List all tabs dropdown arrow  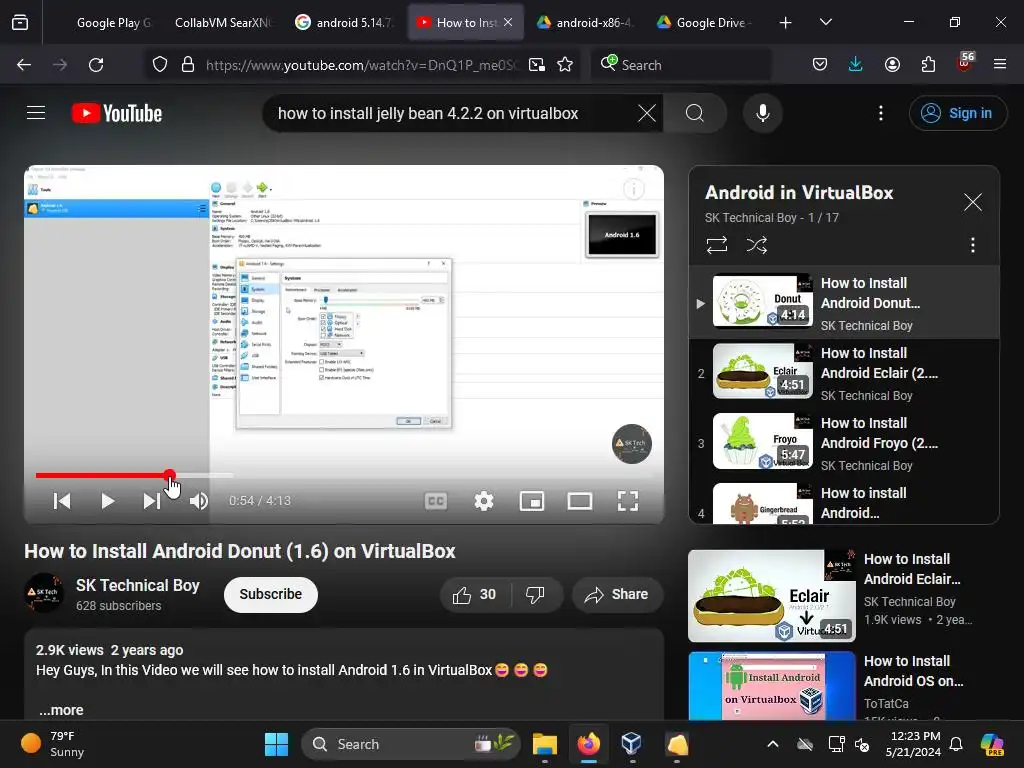pyautogui.click(x=825, y=22)
